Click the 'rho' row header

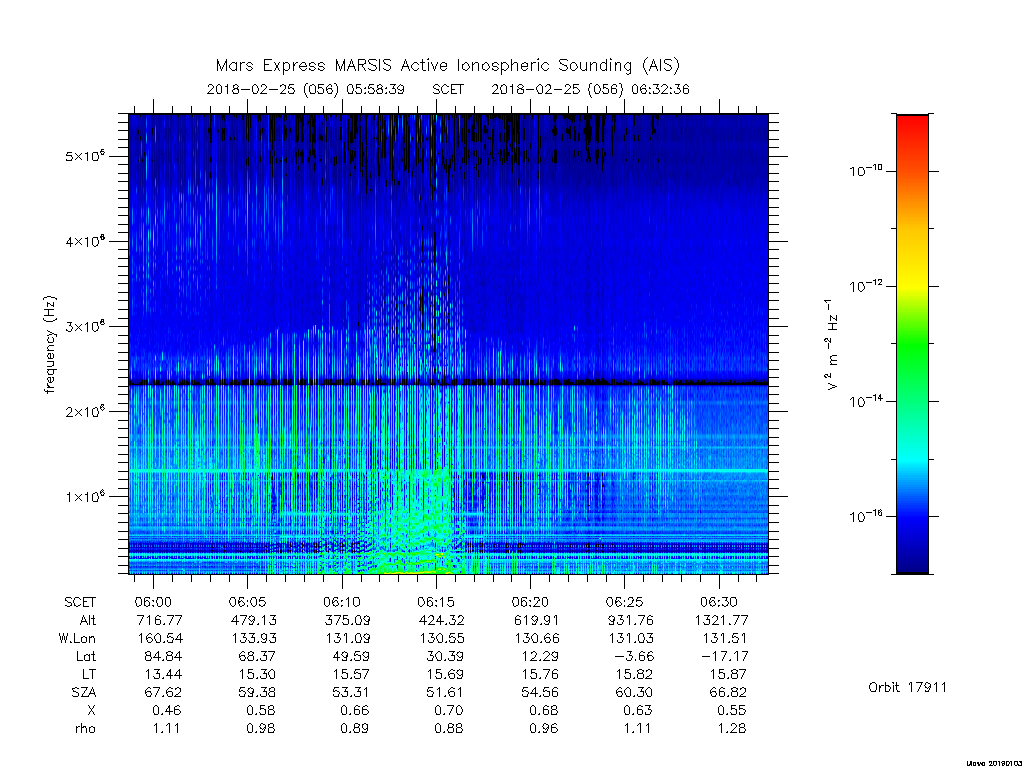(x=85, y=728)
